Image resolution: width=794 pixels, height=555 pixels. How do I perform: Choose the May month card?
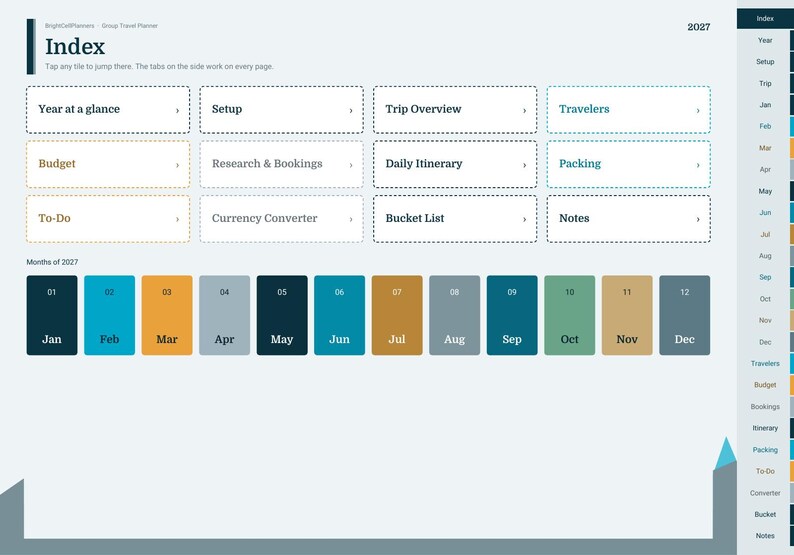click(282, 315)
